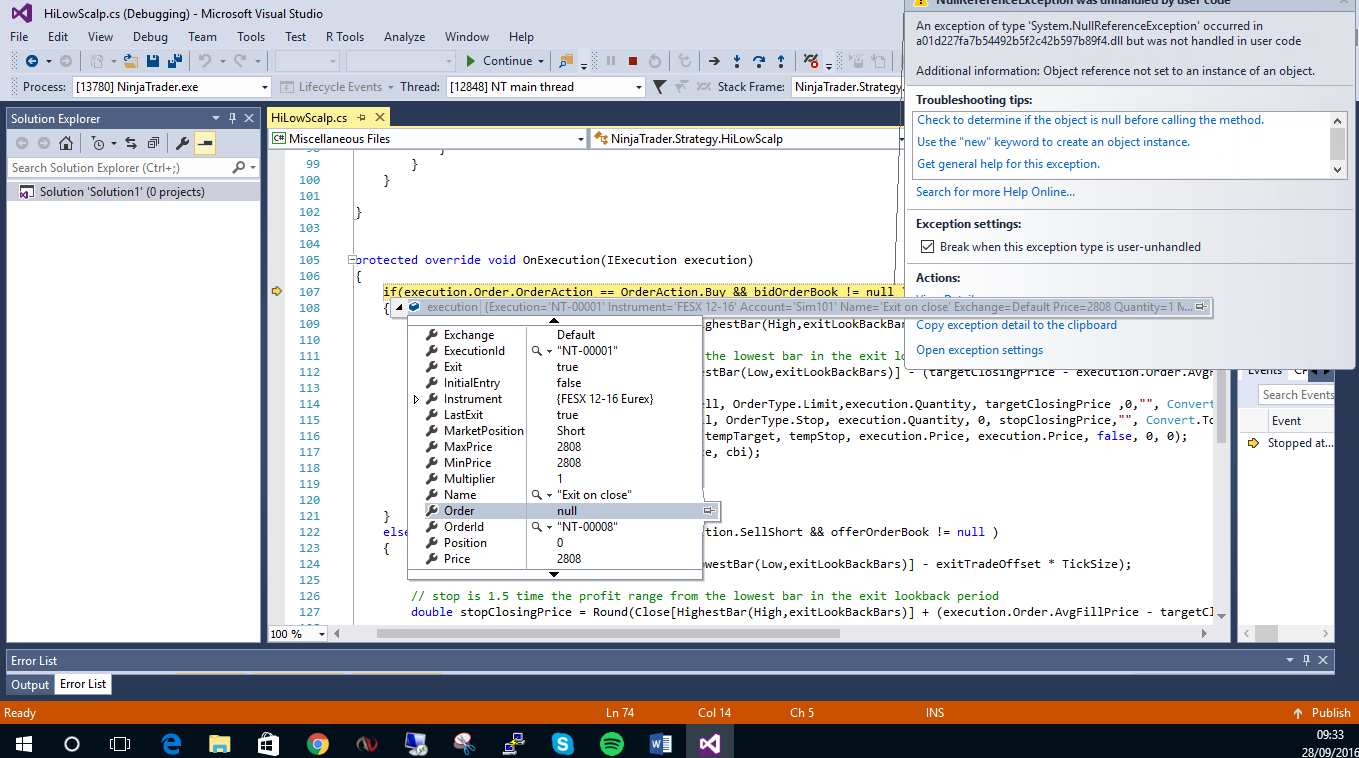Expand the Instrument property in datatip
The width and height of the screenshot is (1359, 758).
point(417,399)
